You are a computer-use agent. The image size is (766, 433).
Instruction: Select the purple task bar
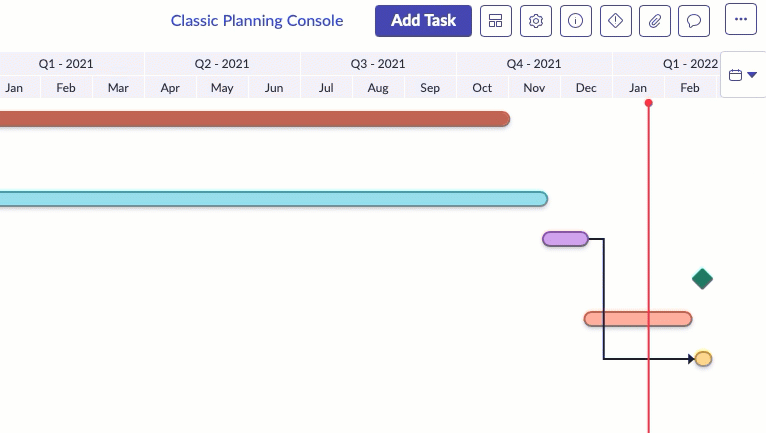point(565,239)
